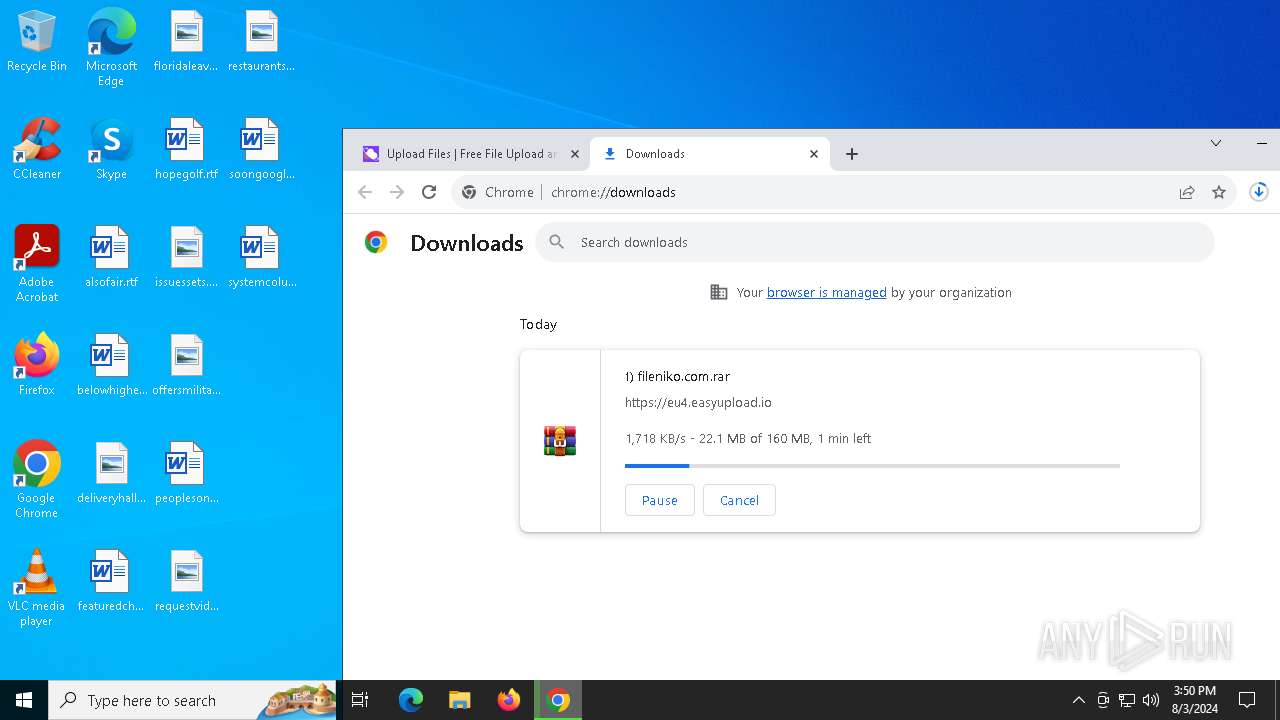
Task: Click the 'Today' date heading
Action: [x=538, y=324]
